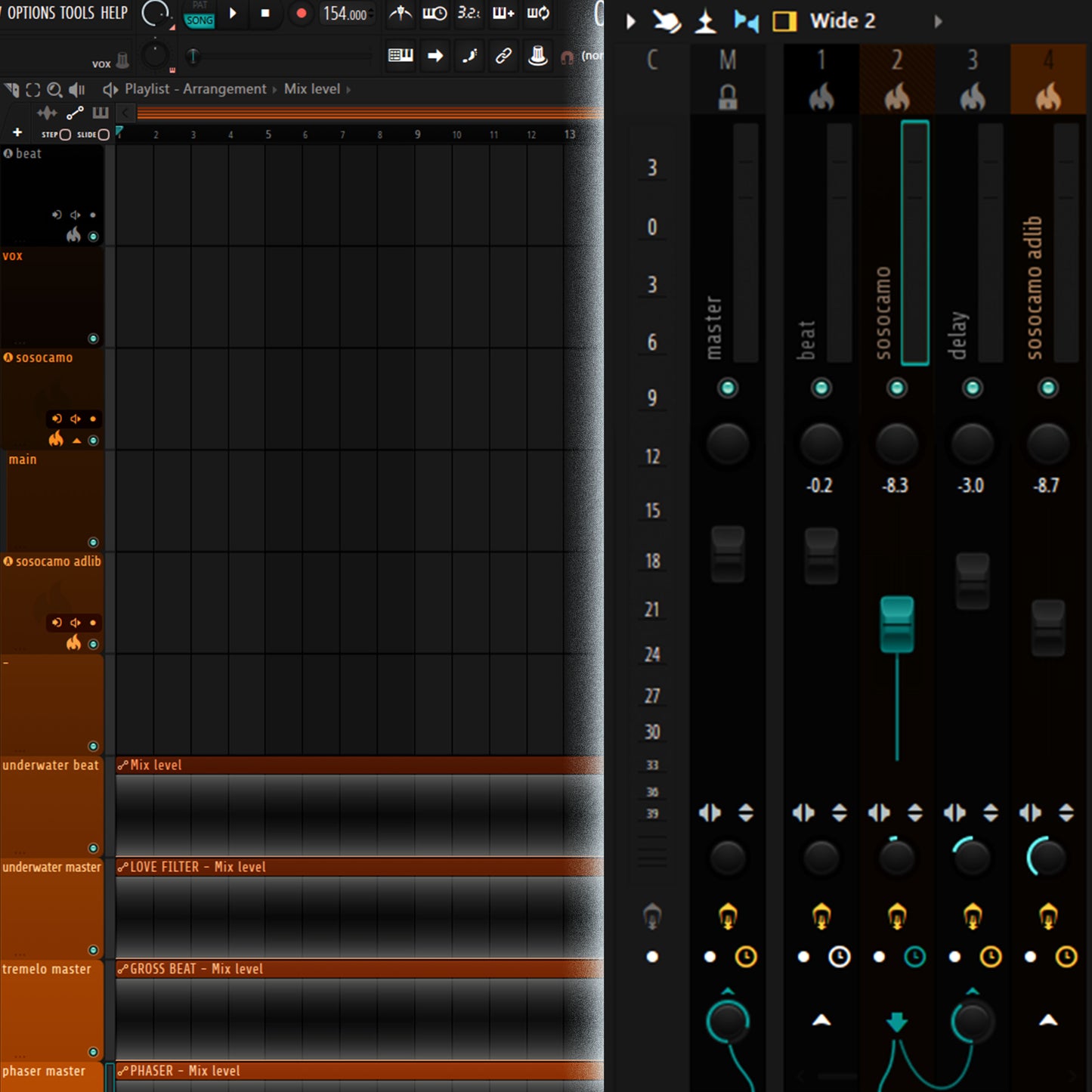The image size is (1092, 1092).
Task: Mute the delay mixer track
Action: pyautogui.click(x=973, y=388)
